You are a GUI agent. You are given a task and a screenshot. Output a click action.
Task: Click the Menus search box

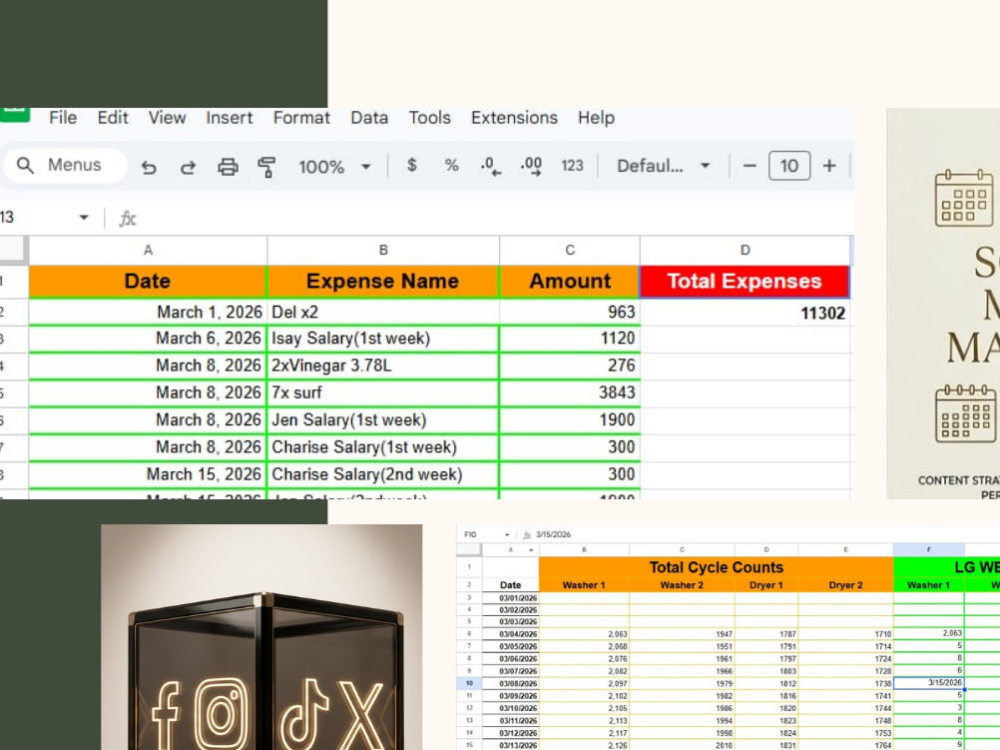(66, 165)
